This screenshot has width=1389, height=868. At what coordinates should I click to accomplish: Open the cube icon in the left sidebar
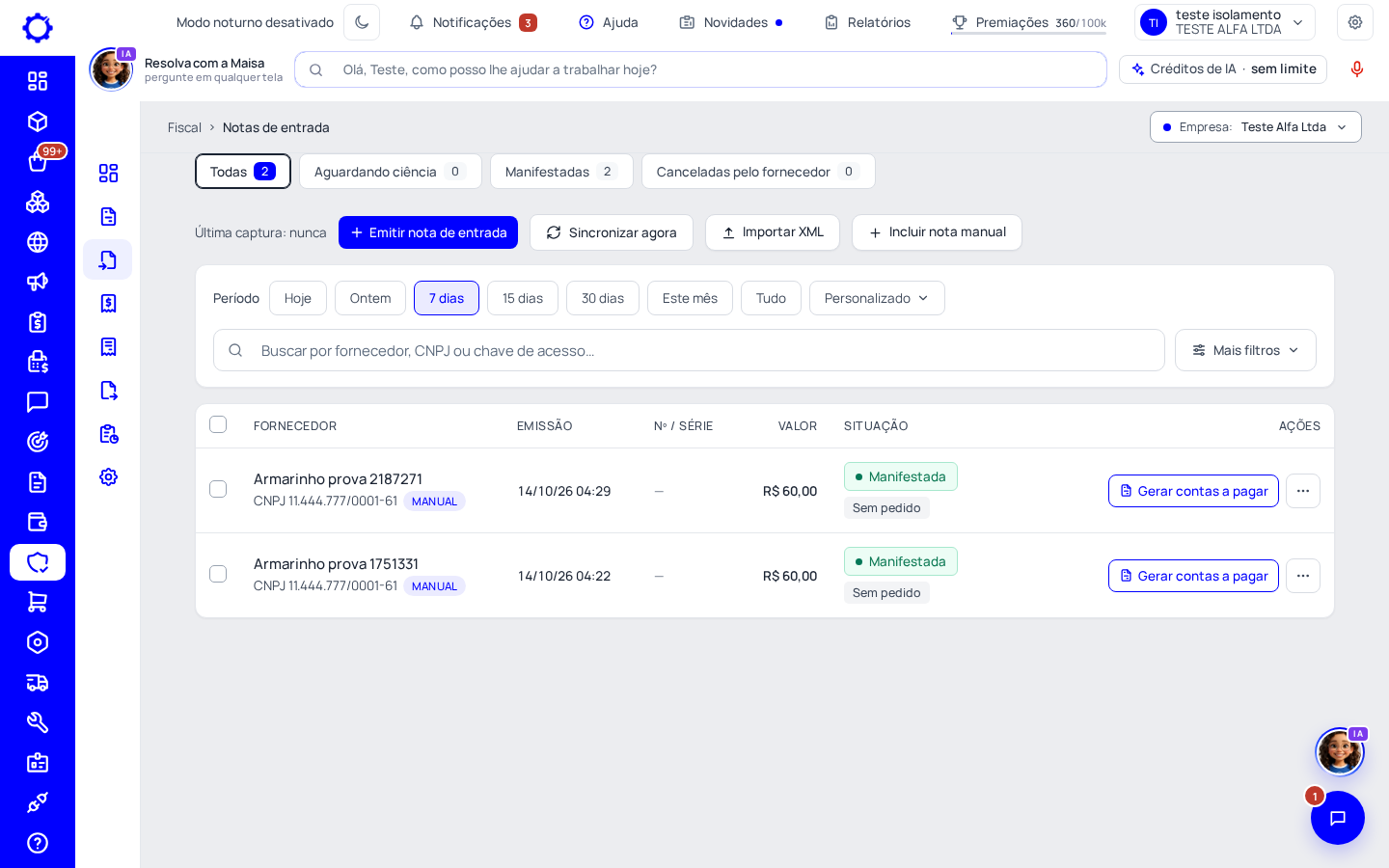point(38,122)
